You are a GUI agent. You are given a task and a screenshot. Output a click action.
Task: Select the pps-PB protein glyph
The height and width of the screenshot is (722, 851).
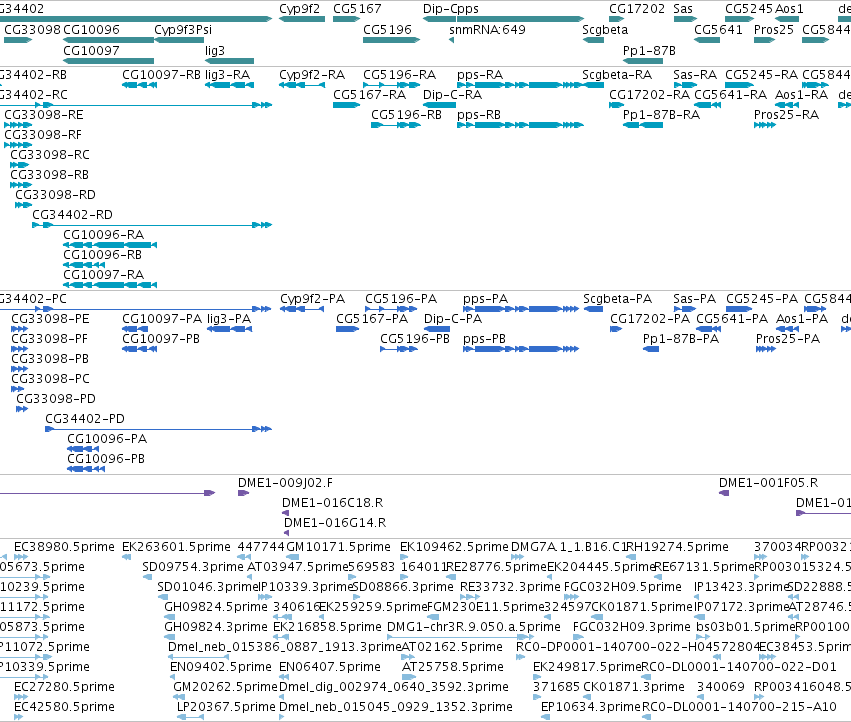pyautogui.click(x=521, y=350)
